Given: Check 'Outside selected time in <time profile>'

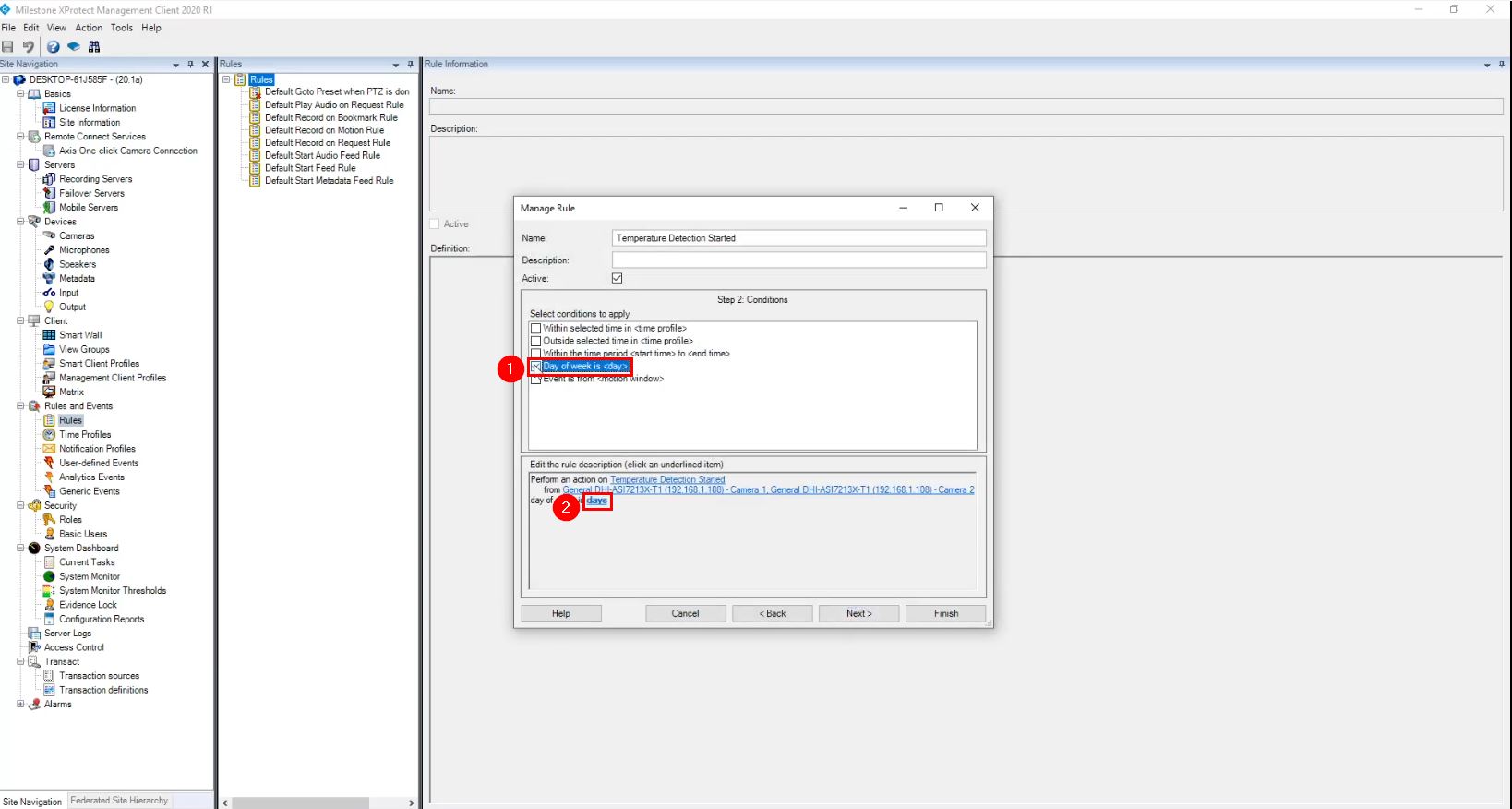Looking at the screenshot, I should (535, 341).
